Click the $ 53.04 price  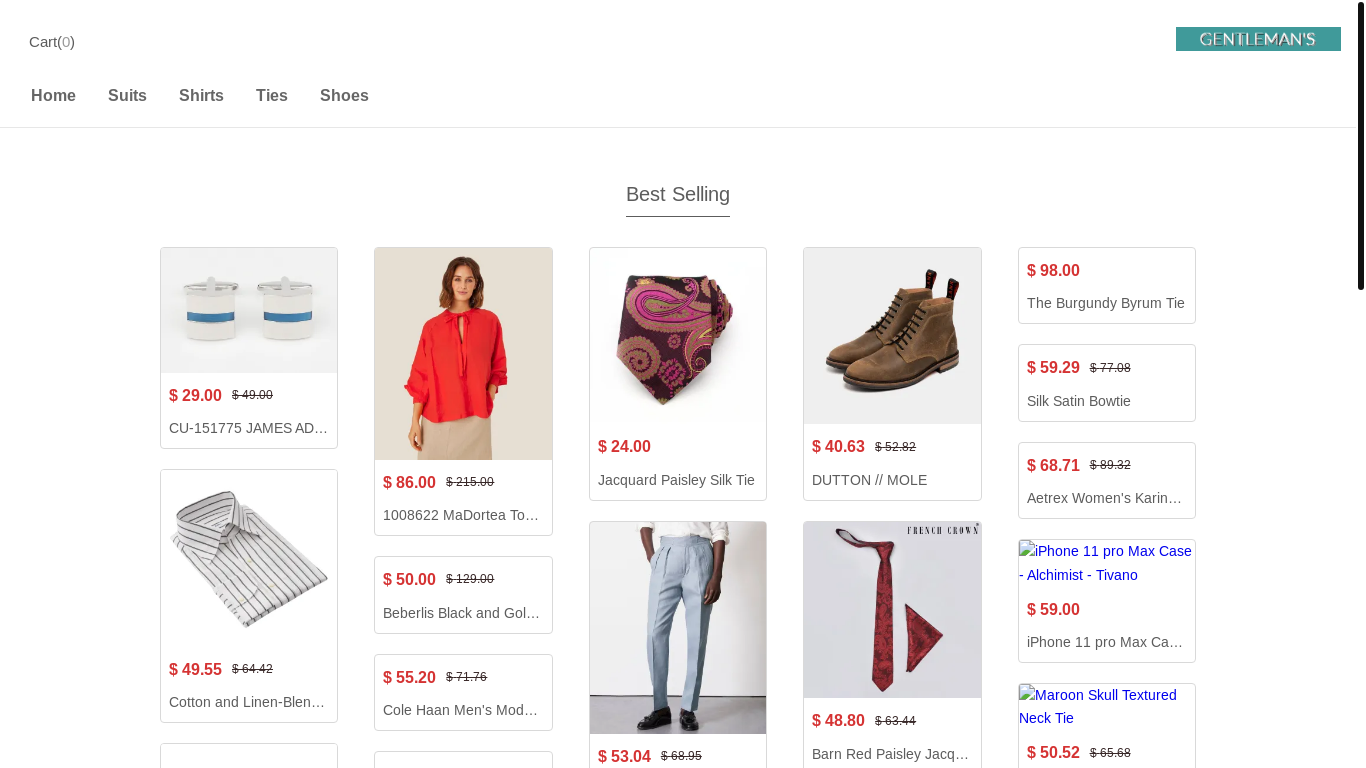click(x=624, y=757)
